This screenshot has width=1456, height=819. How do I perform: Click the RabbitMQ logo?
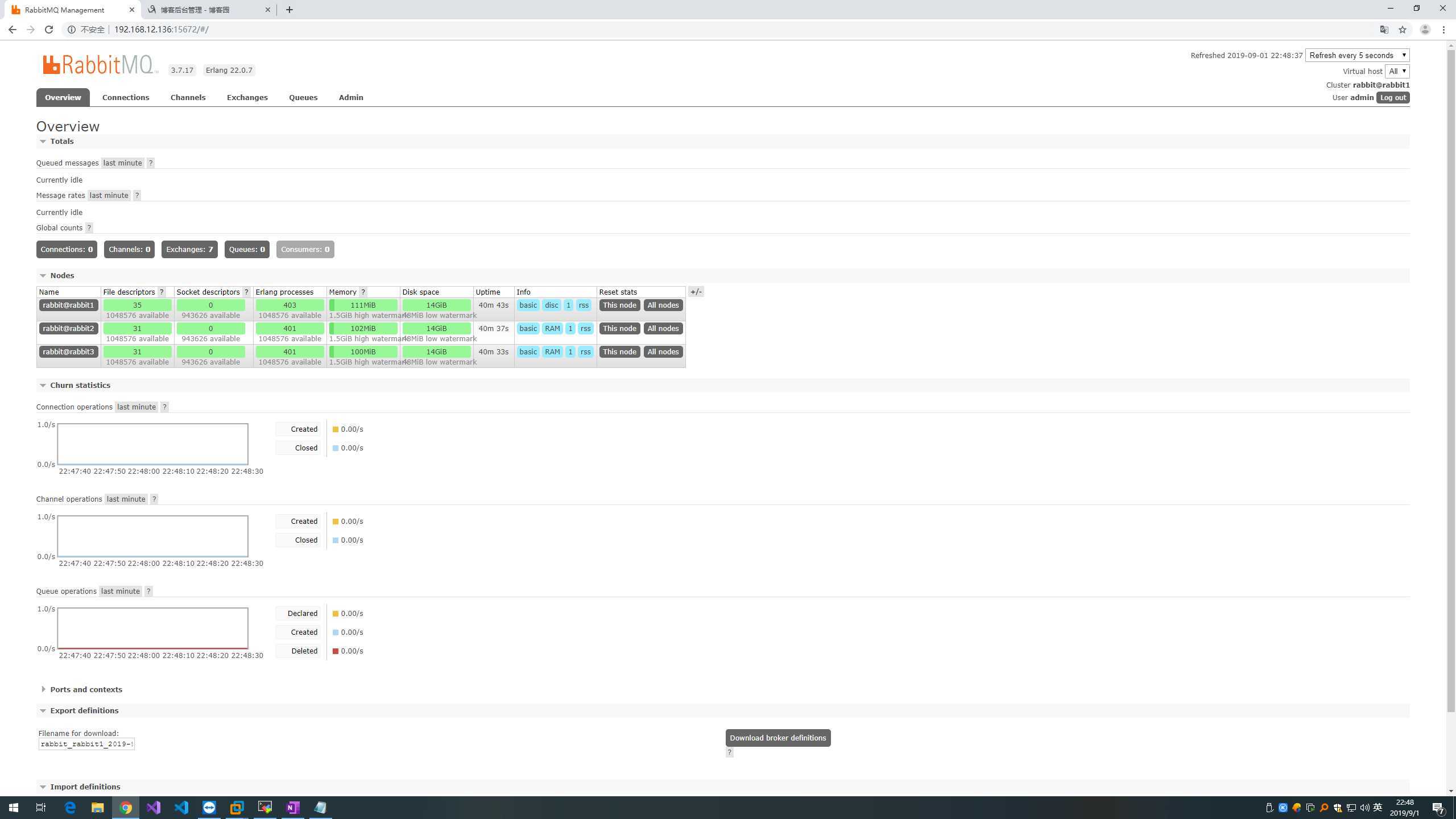tap(100, 65)
